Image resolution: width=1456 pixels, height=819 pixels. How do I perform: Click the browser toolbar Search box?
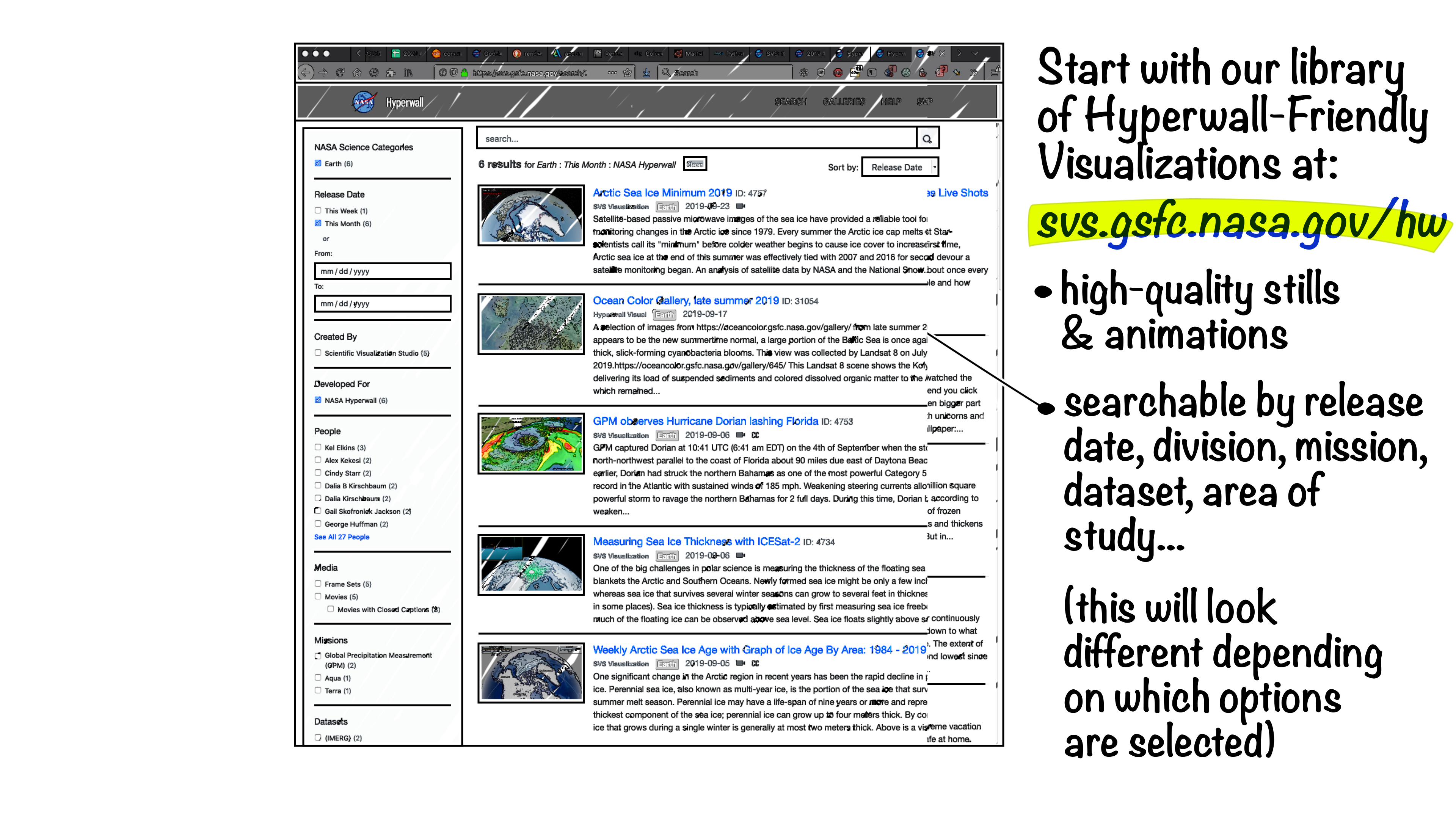tap(726, 72)
